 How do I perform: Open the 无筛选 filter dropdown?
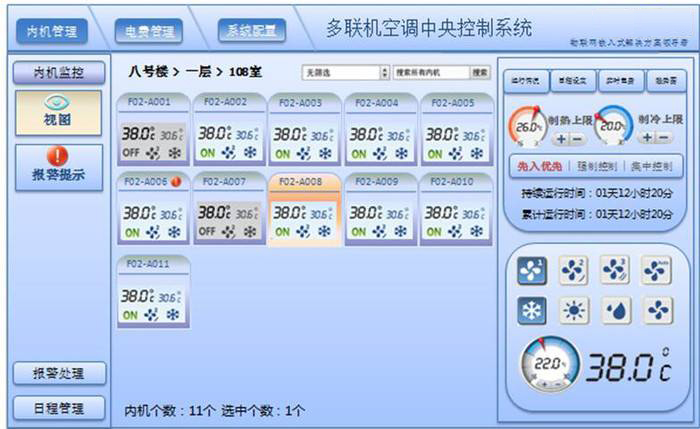345,73
